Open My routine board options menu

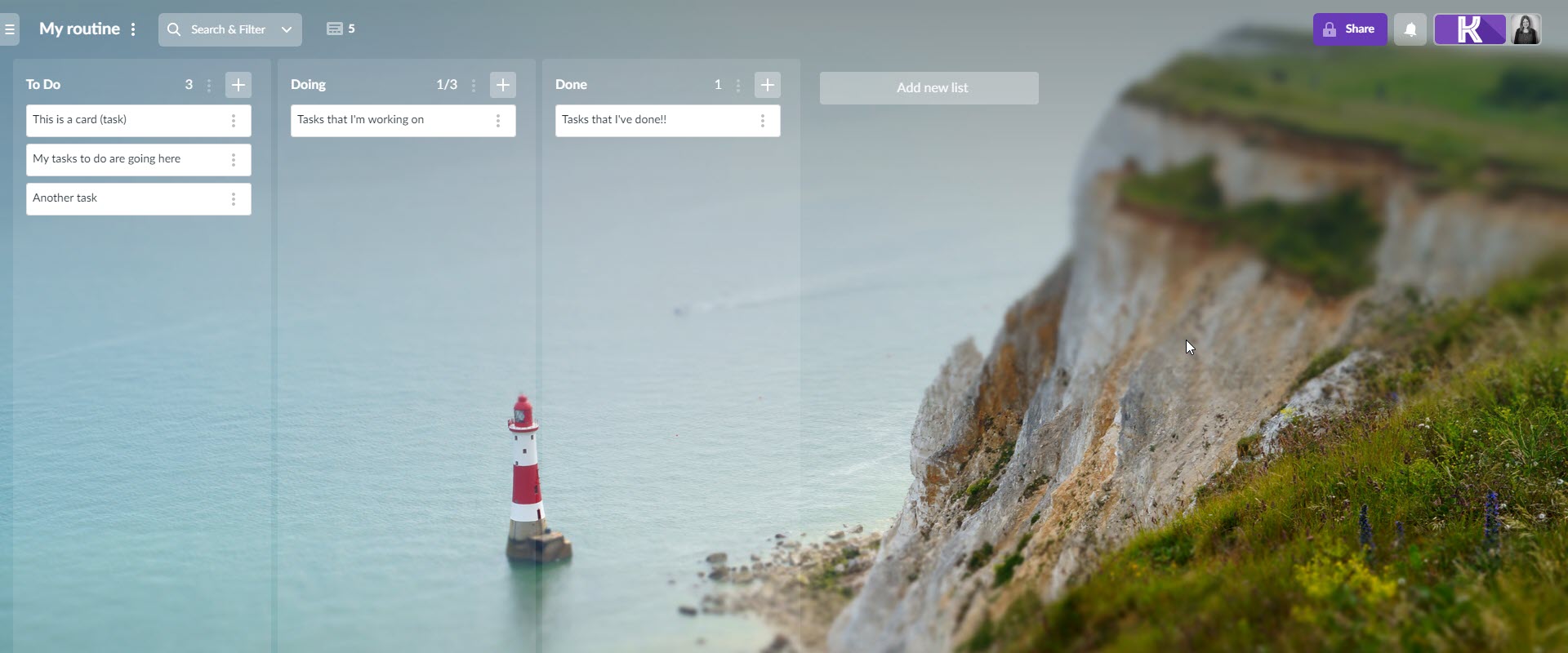[133, 29]
